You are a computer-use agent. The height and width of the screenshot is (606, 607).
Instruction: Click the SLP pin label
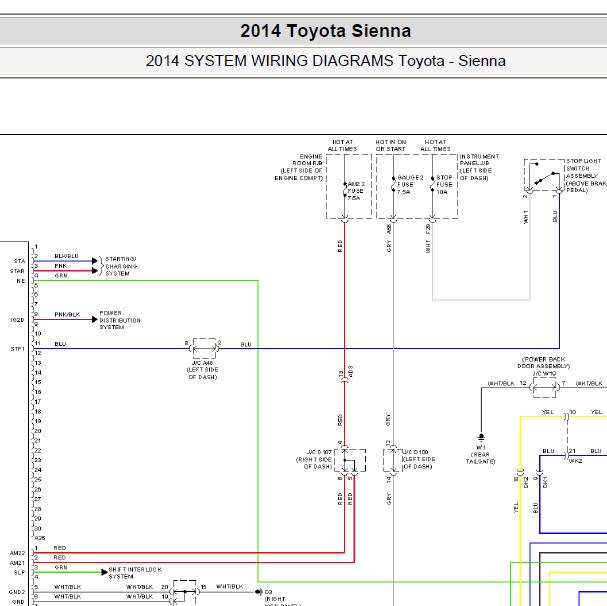[x=19, y=572]
